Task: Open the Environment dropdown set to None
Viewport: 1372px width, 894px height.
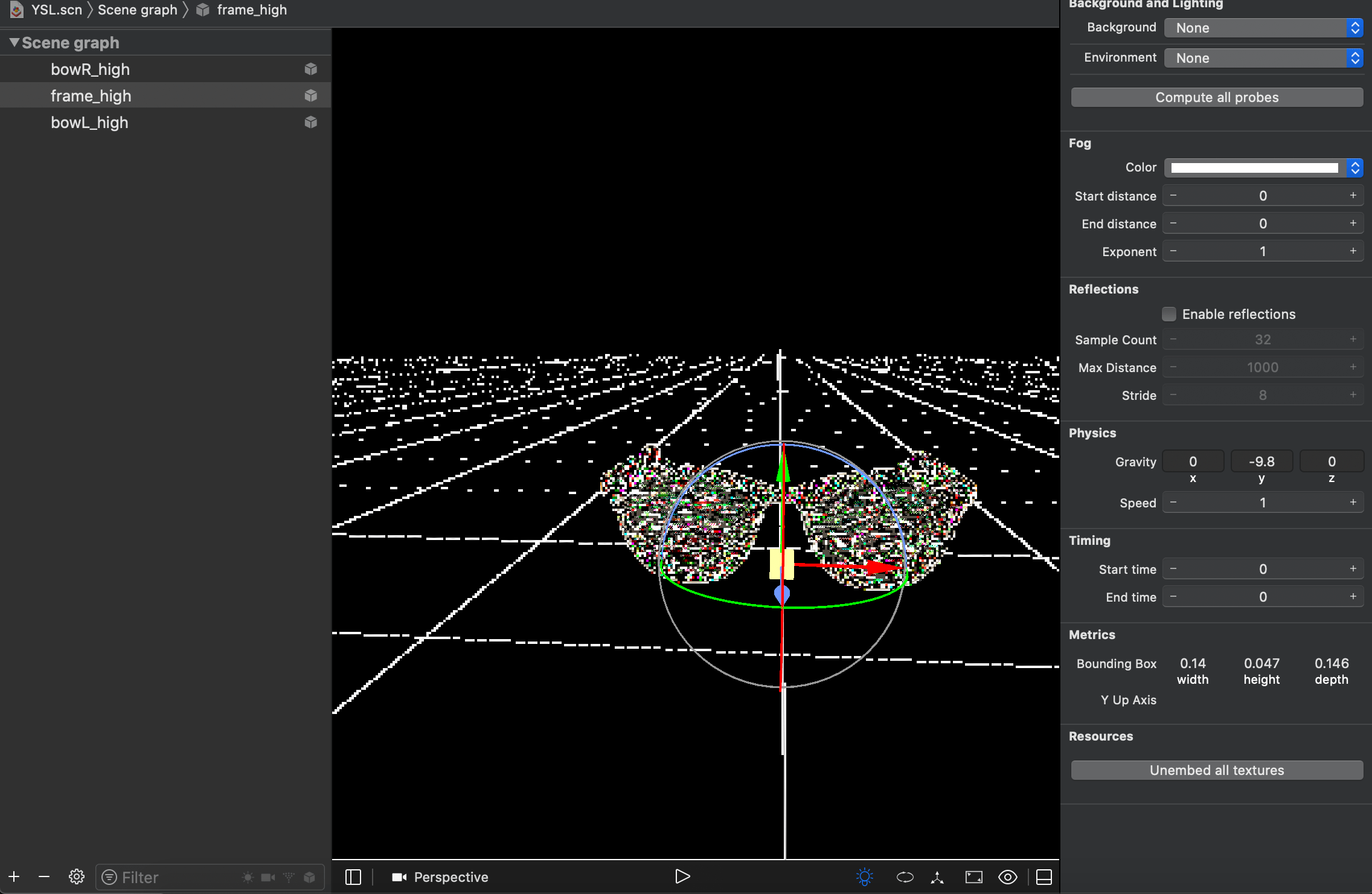Action: pyautogui.click(x=1263, y=57)
